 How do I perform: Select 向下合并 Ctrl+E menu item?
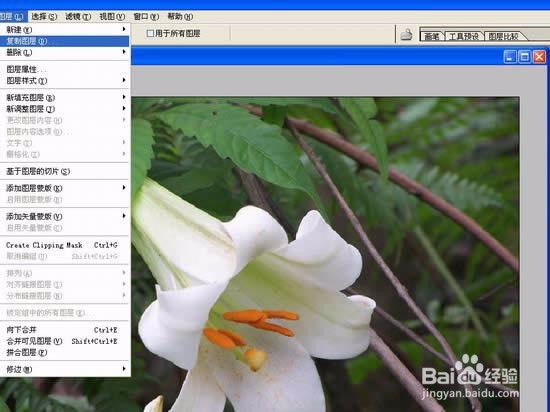65,330
